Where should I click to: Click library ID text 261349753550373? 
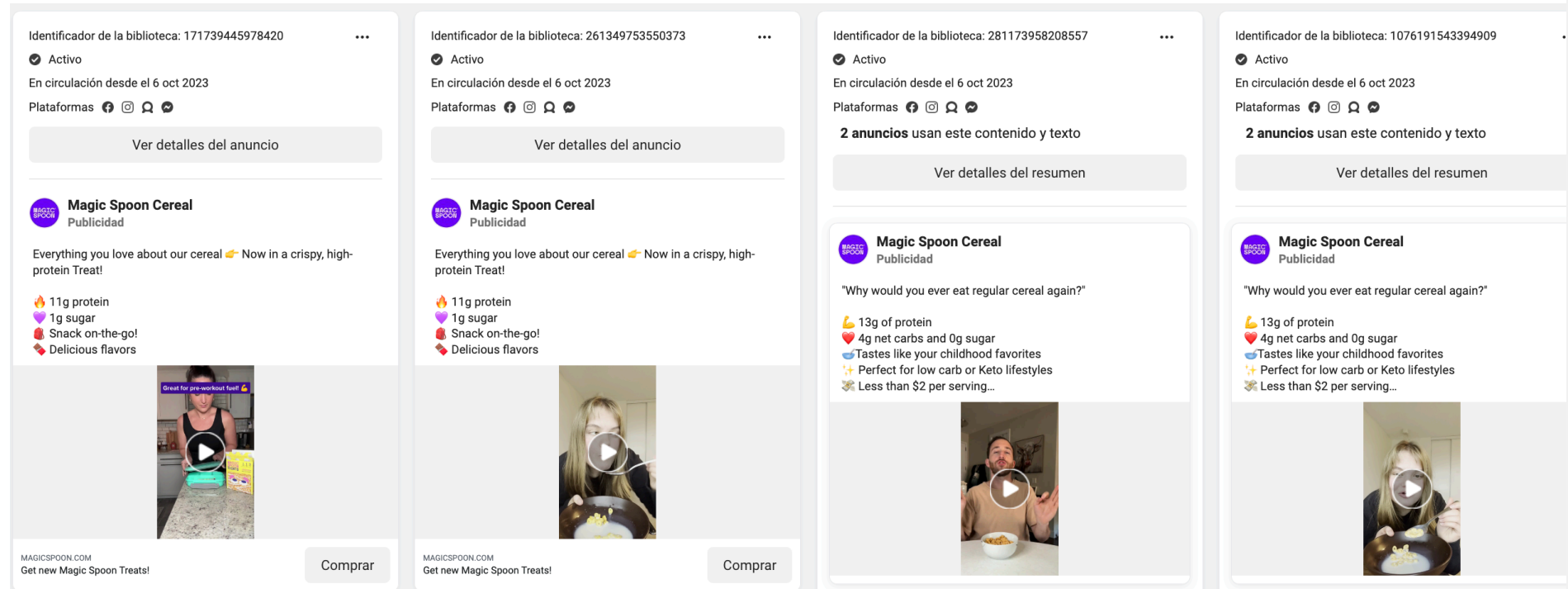[x=558, y=36]
